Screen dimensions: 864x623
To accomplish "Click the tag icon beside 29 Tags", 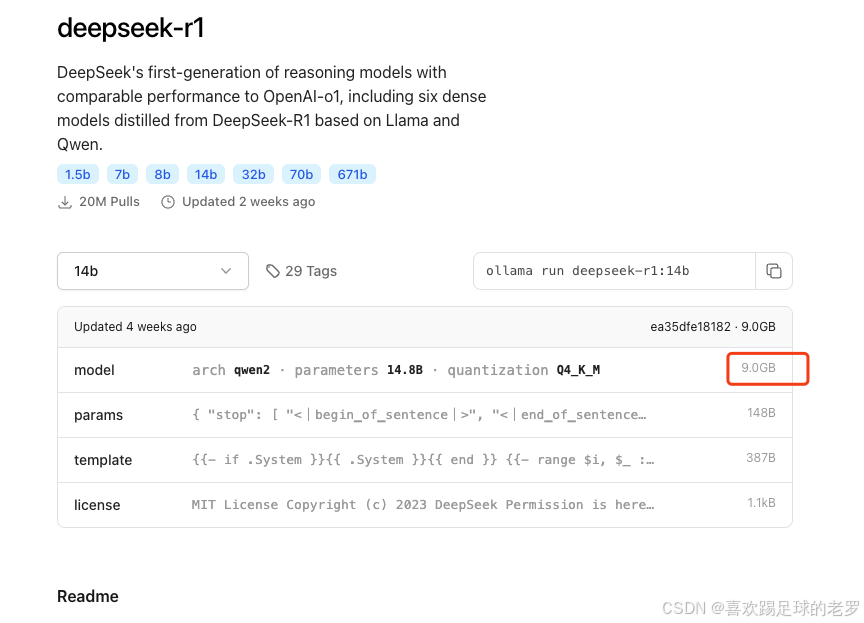I will tap(273, 271).
